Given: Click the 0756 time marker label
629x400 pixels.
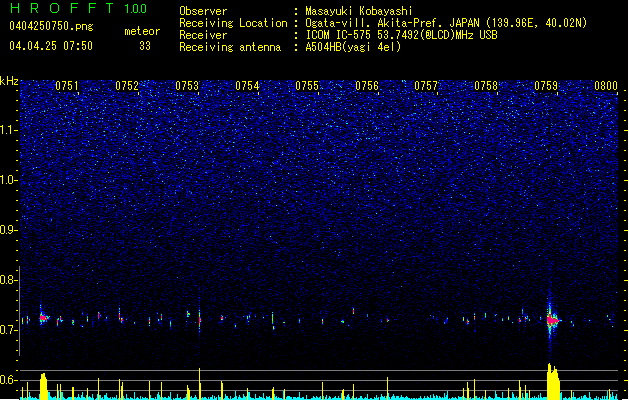Looking at the screenshot, I should (367, 86).
